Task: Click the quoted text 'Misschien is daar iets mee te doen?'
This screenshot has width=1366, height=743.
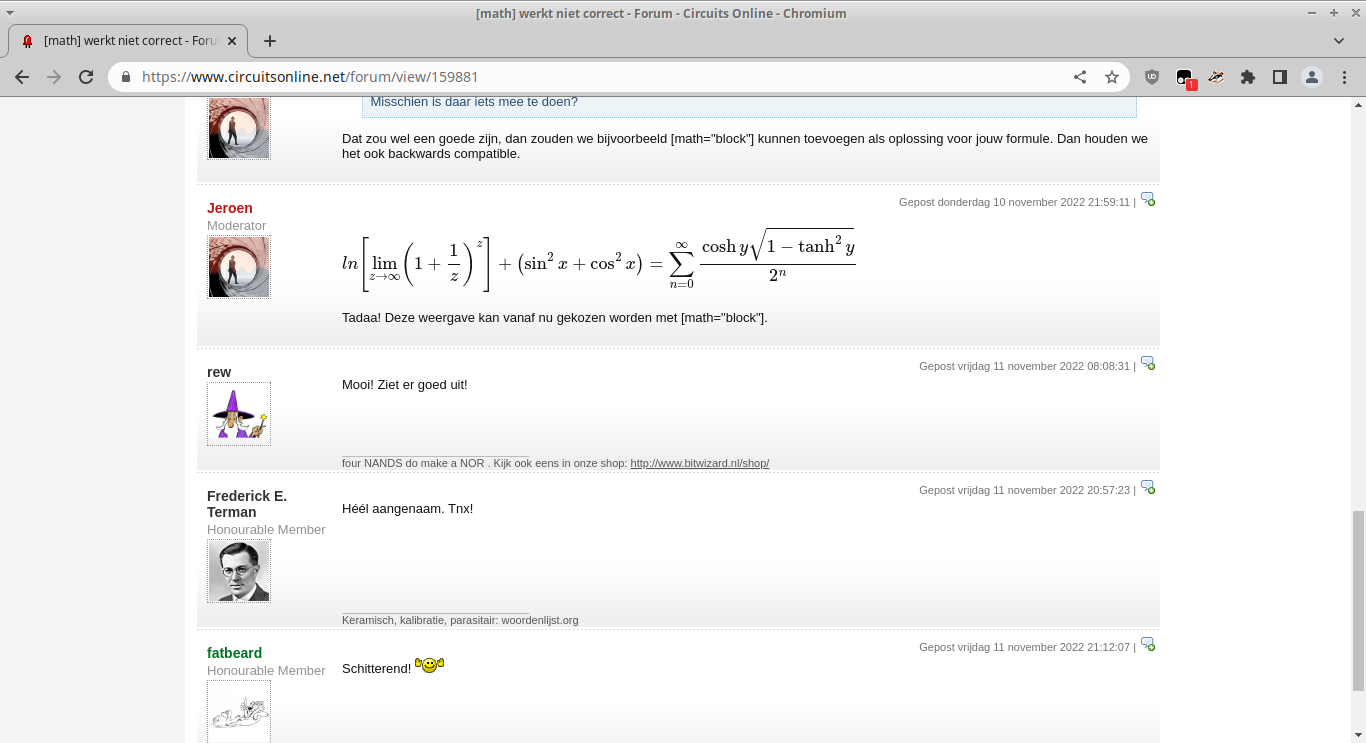Action: pyautogui.click(x=474, y=102)
